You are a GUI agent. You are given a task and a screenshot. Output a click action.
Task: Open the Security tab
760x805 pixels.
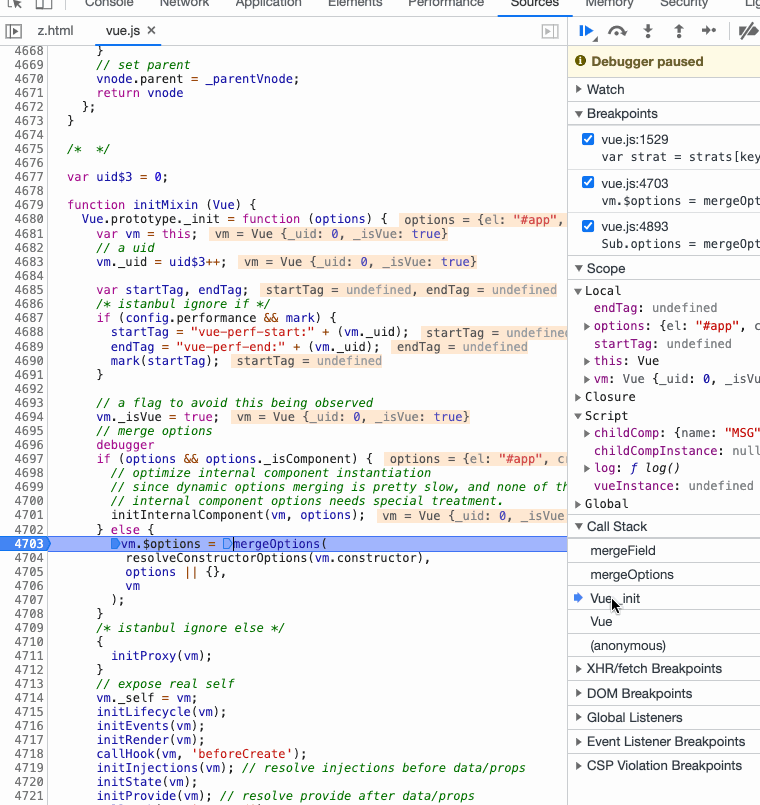[684, 4]
